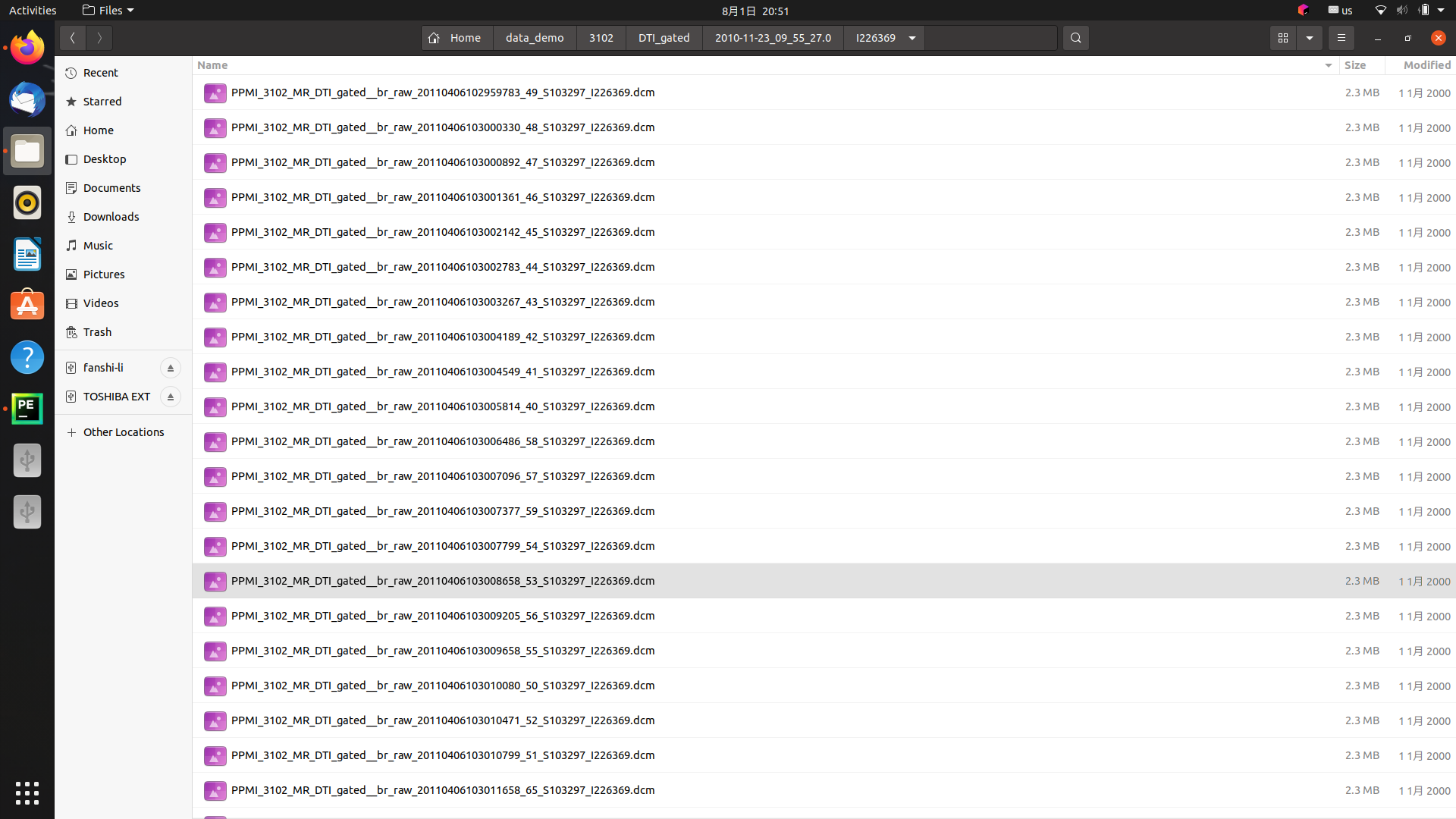1456x819 pixels.
Task: Toggle grid view icon button
Action: (1282, 38)
